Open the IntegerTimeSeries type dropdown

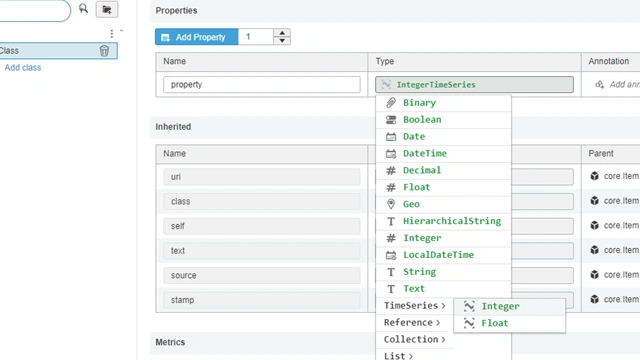(474, 84)
